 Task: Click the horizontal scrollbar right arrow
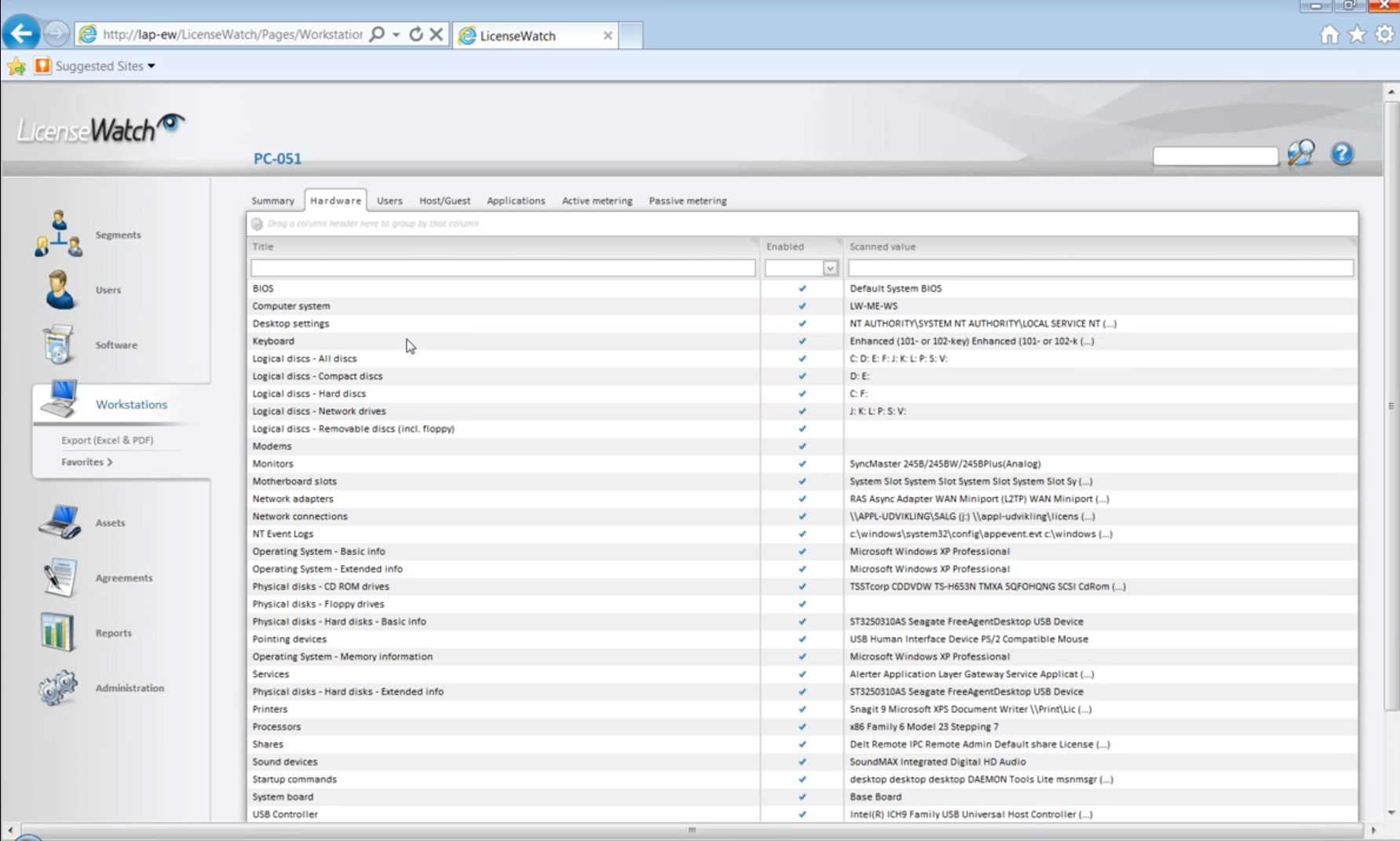point(1373,830)
